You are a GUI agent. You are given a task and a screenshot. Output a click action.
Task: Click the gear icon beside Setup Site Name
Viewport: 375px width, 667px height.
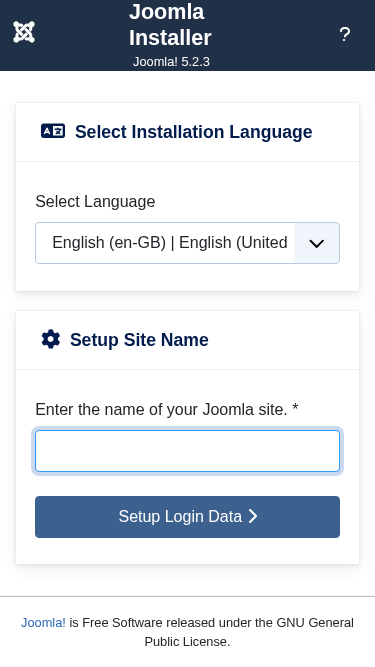click(51, 339)
